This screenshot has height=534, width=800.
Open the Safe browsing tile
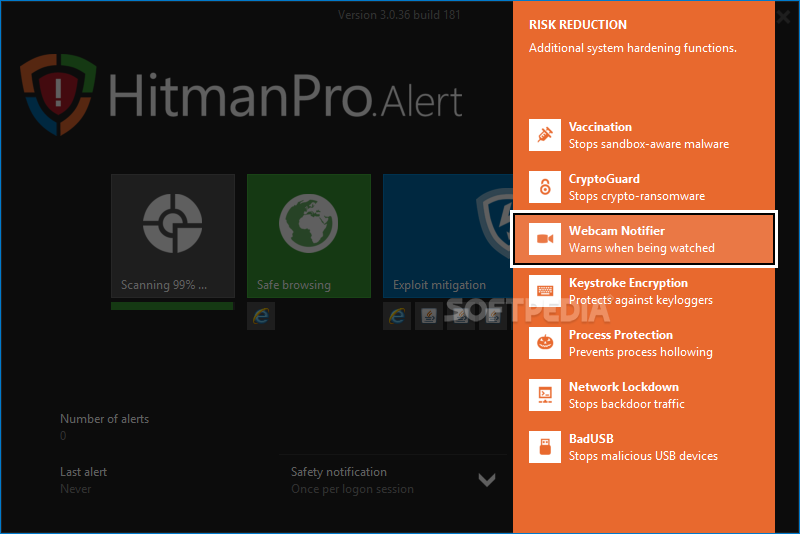tap(309, 236)
